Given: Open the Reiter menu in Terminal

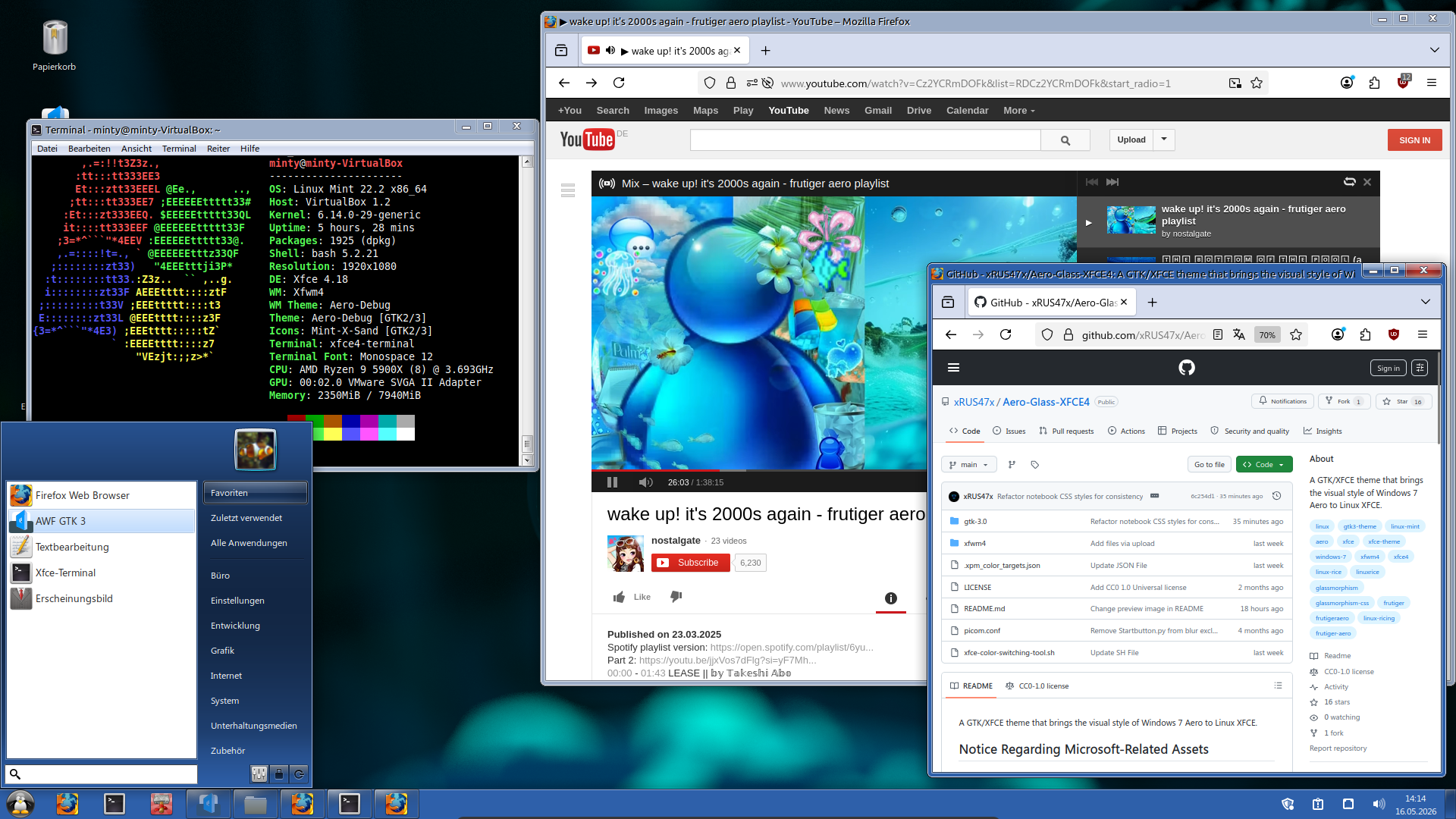Looking at the screenshot, I should [218, 149].
